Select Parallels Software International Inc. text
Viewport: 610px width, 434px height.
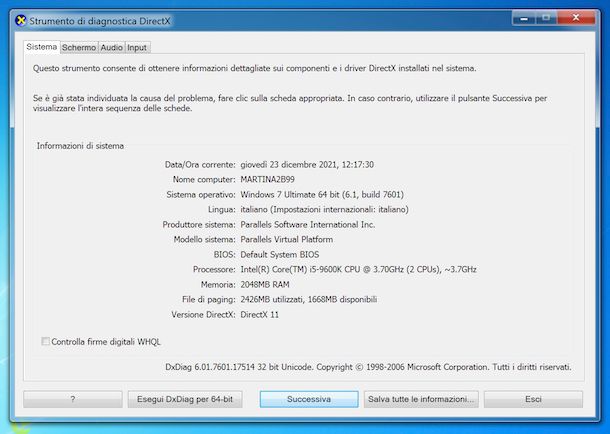point(308,224)
